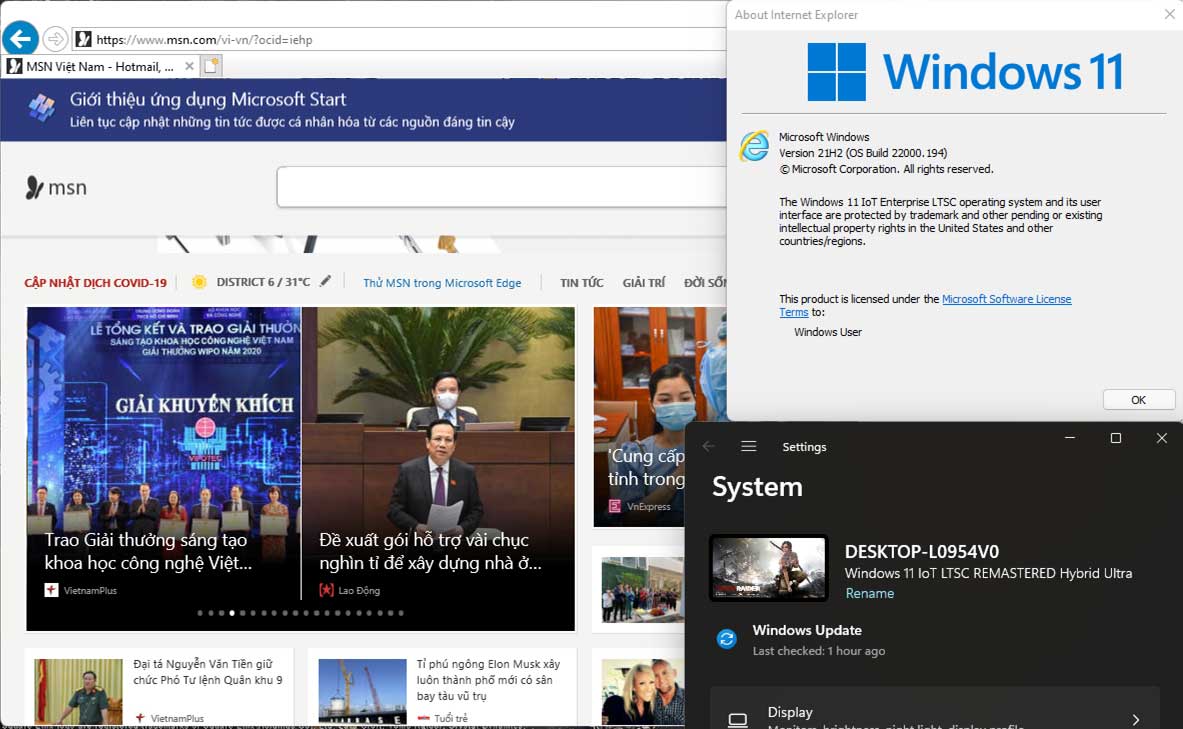
Task: Open Thử MSN trong Microsoft Edge link
Action: (x=442, y=283)
